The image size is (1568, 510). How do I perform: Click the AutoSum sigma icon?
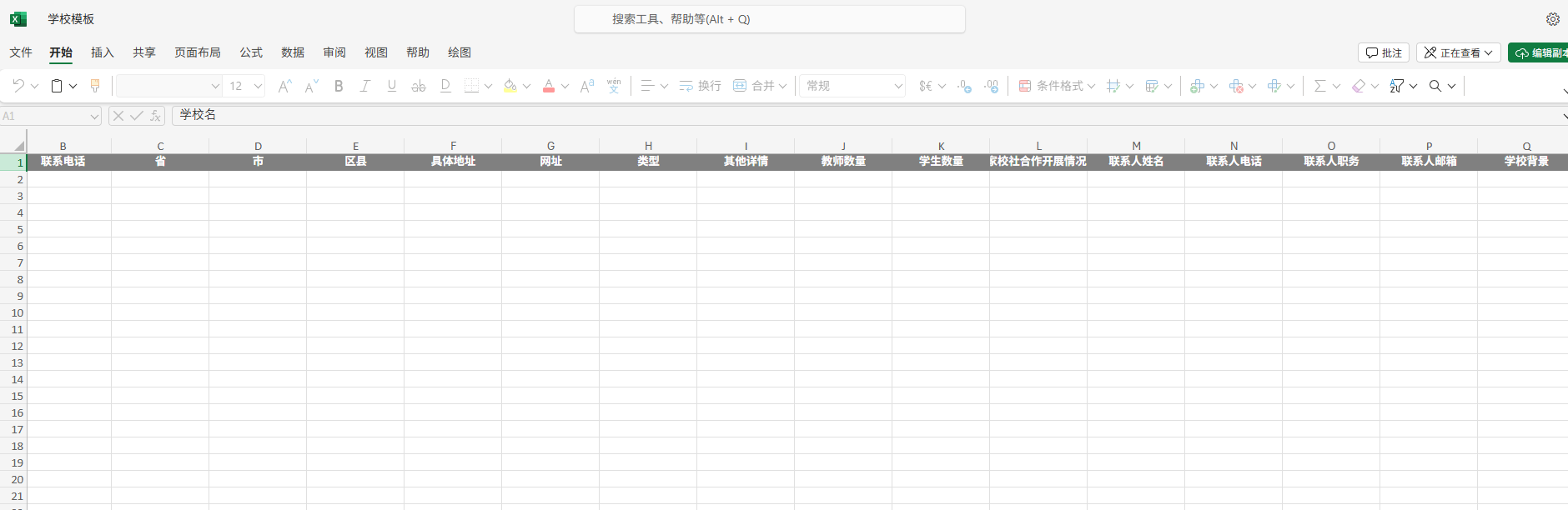pos(1319,86)
